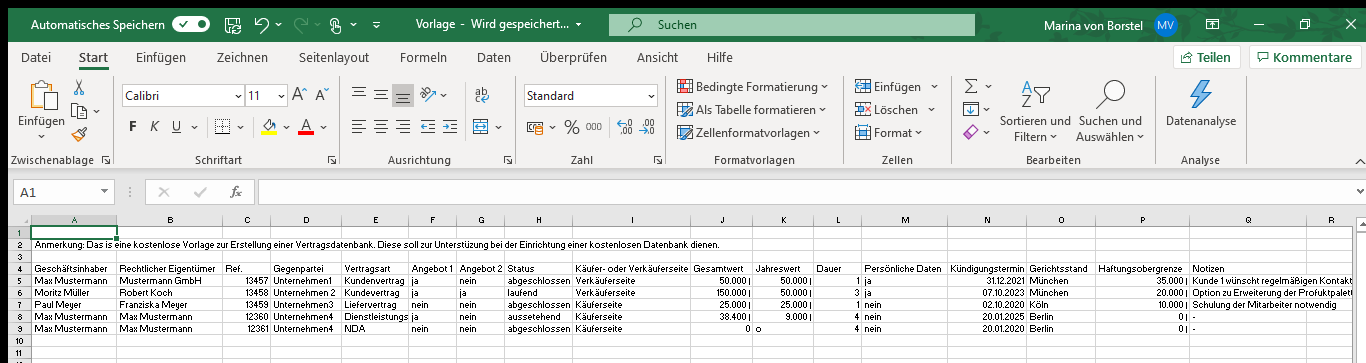The width and height of the screenshot is (1366, 363).
Task: Toggle bottom align for cell text
Action: pos(403,96)
